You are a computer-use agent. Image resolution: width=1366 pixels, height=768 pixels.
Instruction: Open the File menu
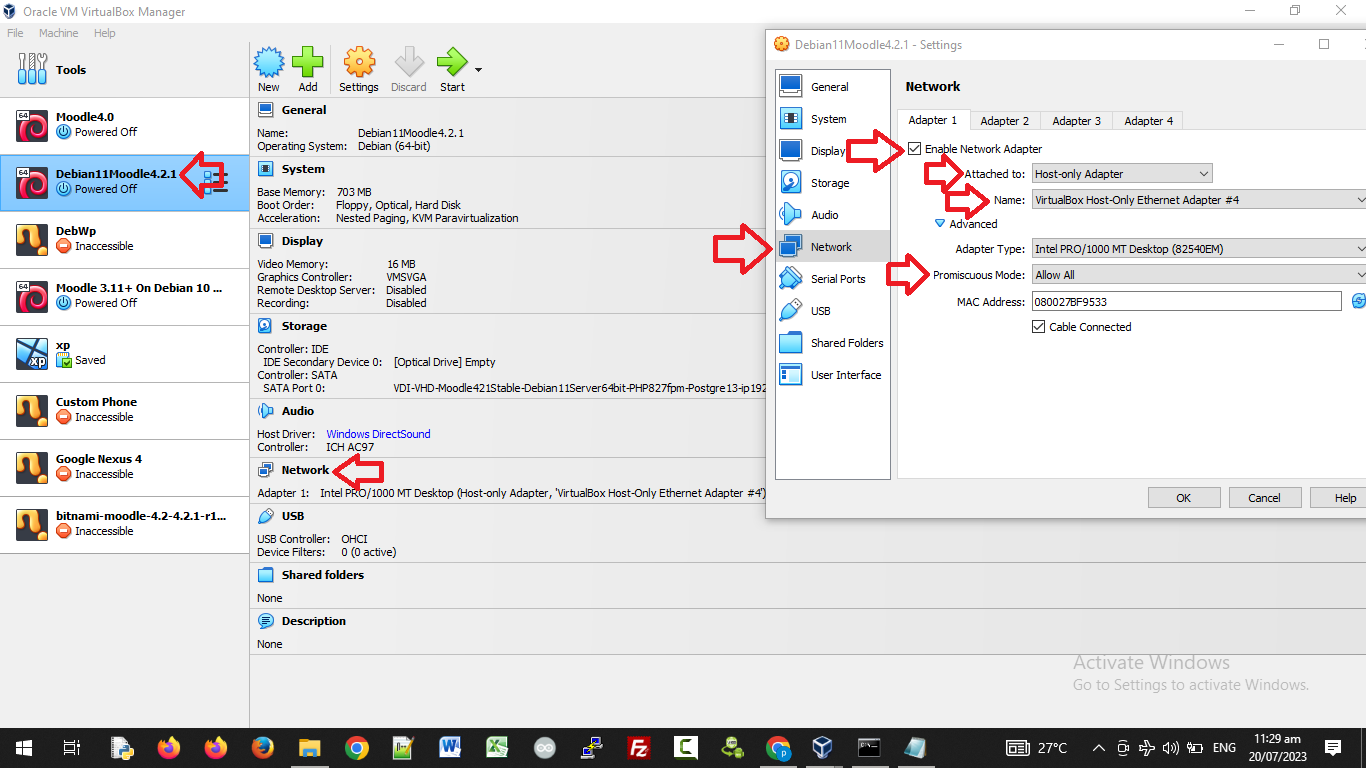point(15,33)
